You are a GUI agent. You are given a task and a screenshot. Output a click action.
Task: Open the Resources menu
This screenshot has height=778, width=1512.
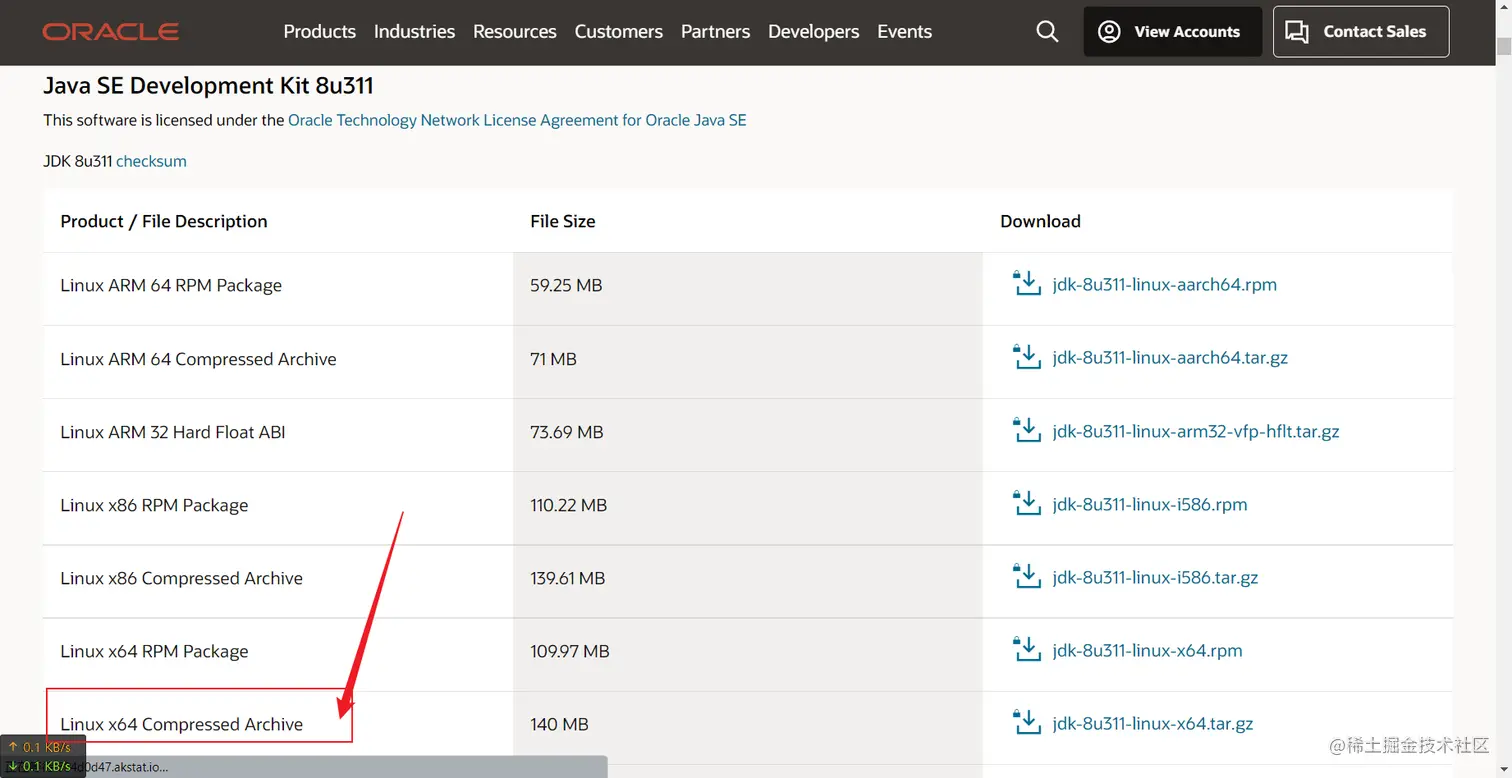(x=514, y=32)
